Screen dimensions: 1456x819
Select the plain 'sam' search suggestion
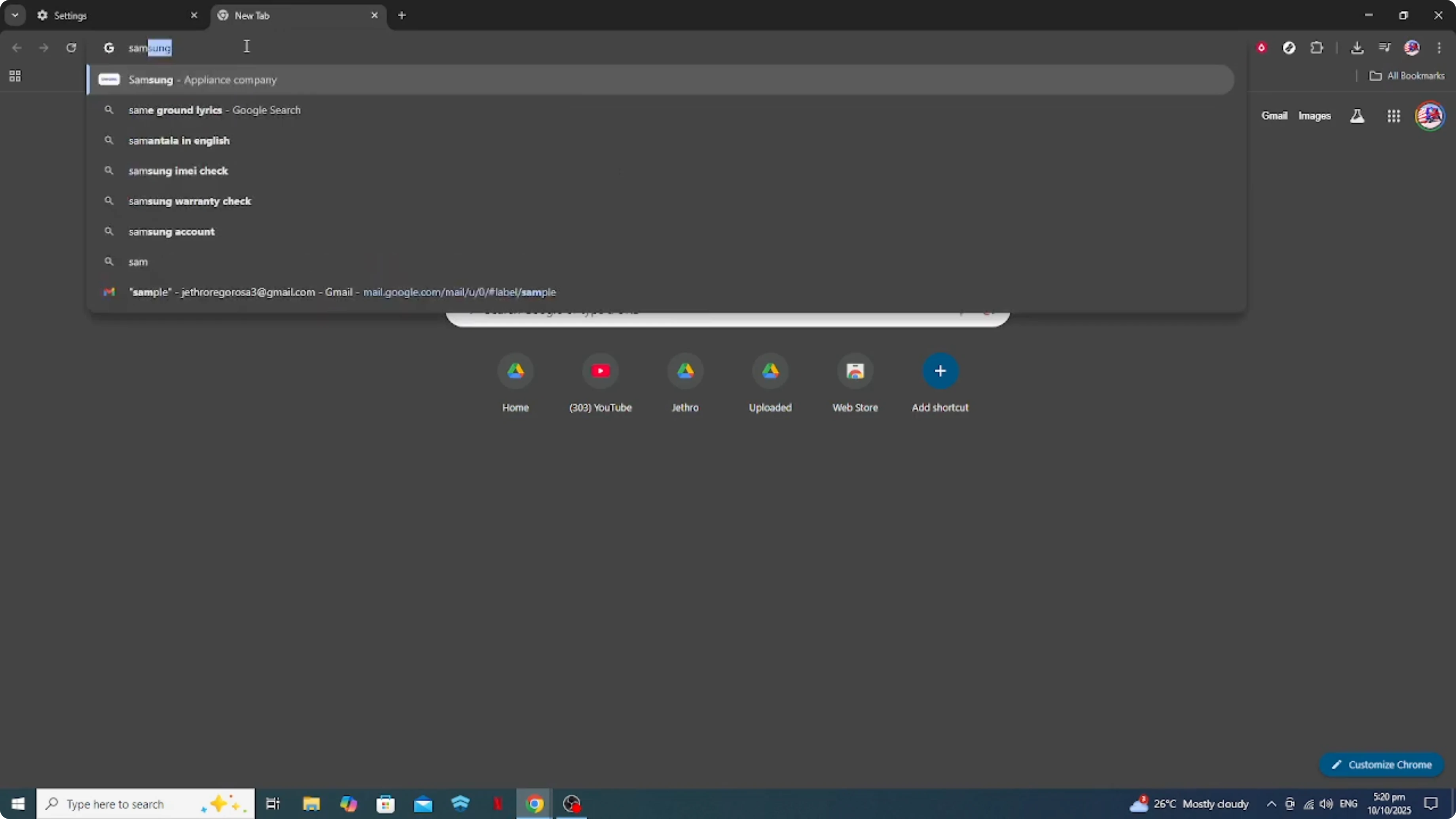[x=660, y=262]
